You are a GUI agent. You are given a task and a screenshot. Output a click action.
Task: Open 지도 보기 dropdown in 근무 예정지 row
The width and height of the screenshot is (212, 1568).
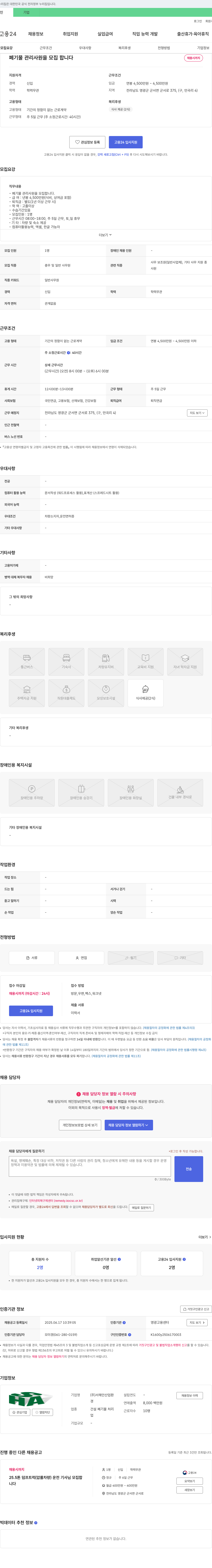point(197,413)
